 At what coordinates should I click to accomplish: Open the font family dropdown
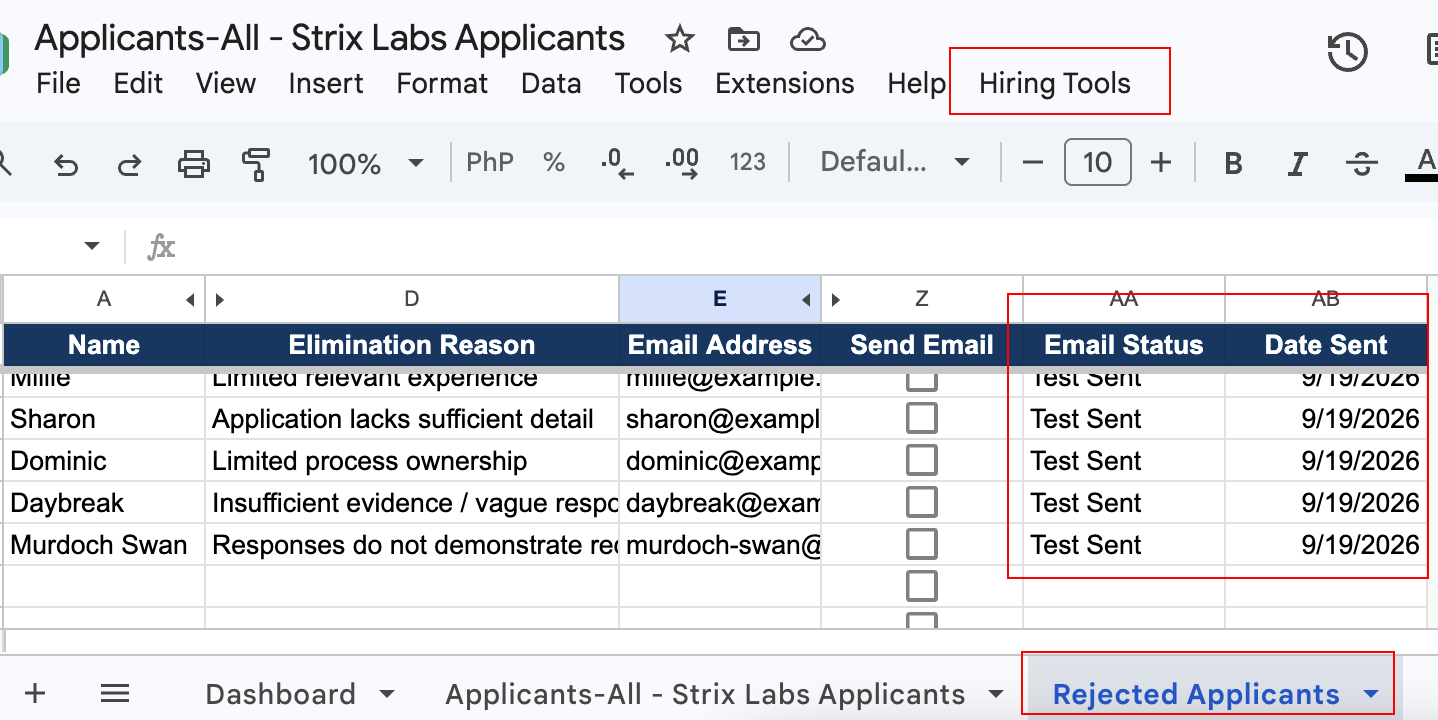[x=895, y=162]
